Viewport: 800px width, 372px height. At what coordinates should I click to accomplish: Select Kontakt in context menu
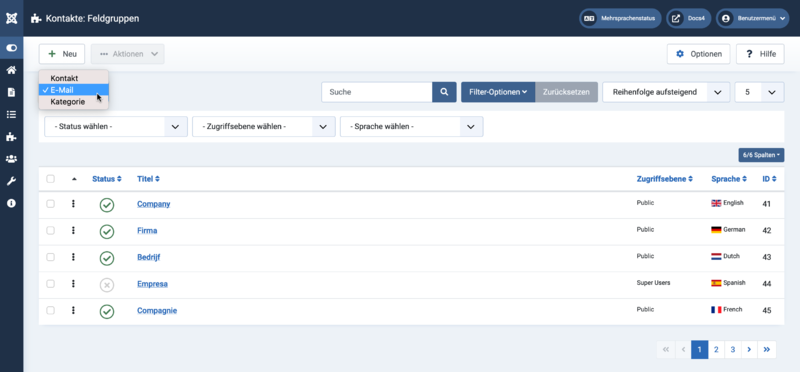pos(74,79)
